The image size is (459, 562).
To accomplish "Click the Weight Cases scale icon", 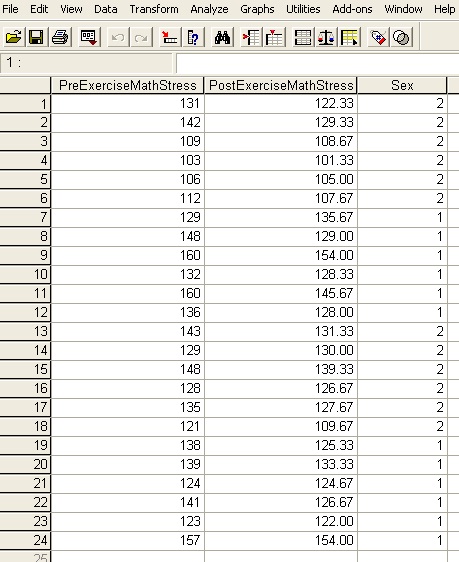I will 326,37.
